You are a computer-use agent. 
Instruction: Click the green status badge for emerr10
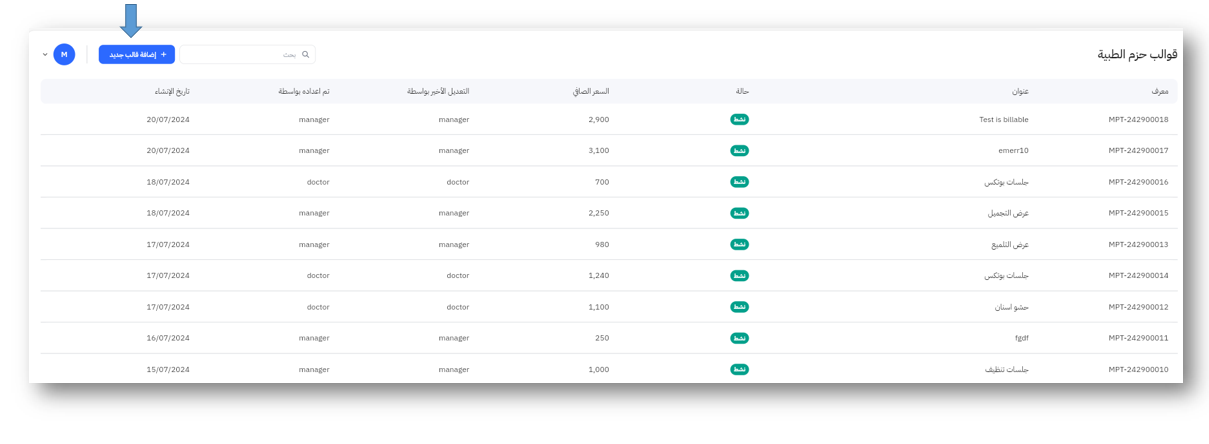click(x=739, y=151)
